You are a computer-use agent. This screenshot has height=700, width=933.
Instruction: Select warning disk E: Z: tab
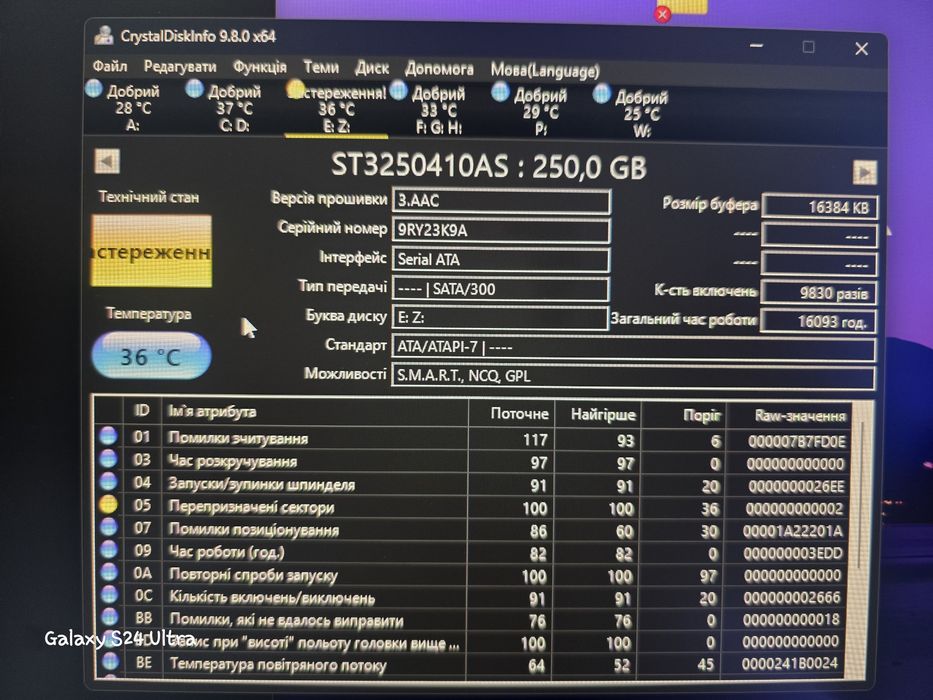point(336,109)
